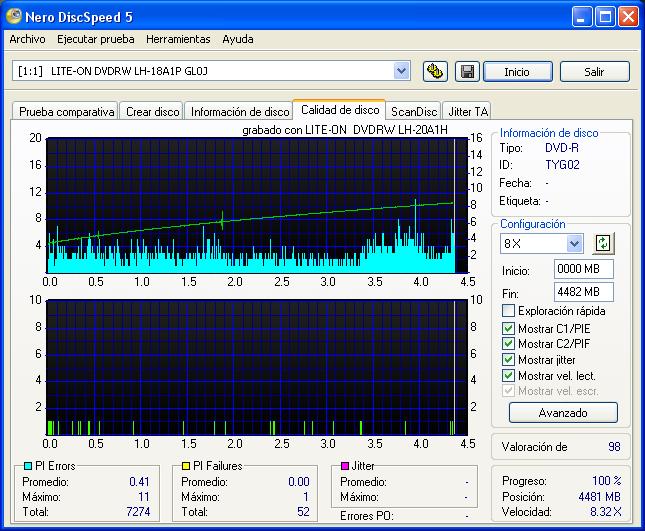Viewport: 645px width, 531px height.
Task: Click the Salir button
Action: pos(594,72)
